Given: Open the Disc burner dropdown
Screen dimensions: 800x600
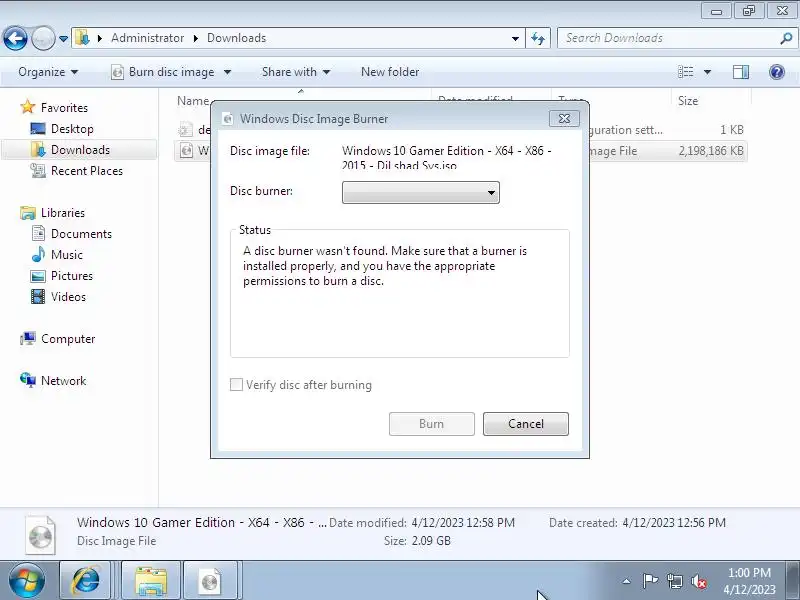Looking at the screenshot, I should click(x=420, y=192).
